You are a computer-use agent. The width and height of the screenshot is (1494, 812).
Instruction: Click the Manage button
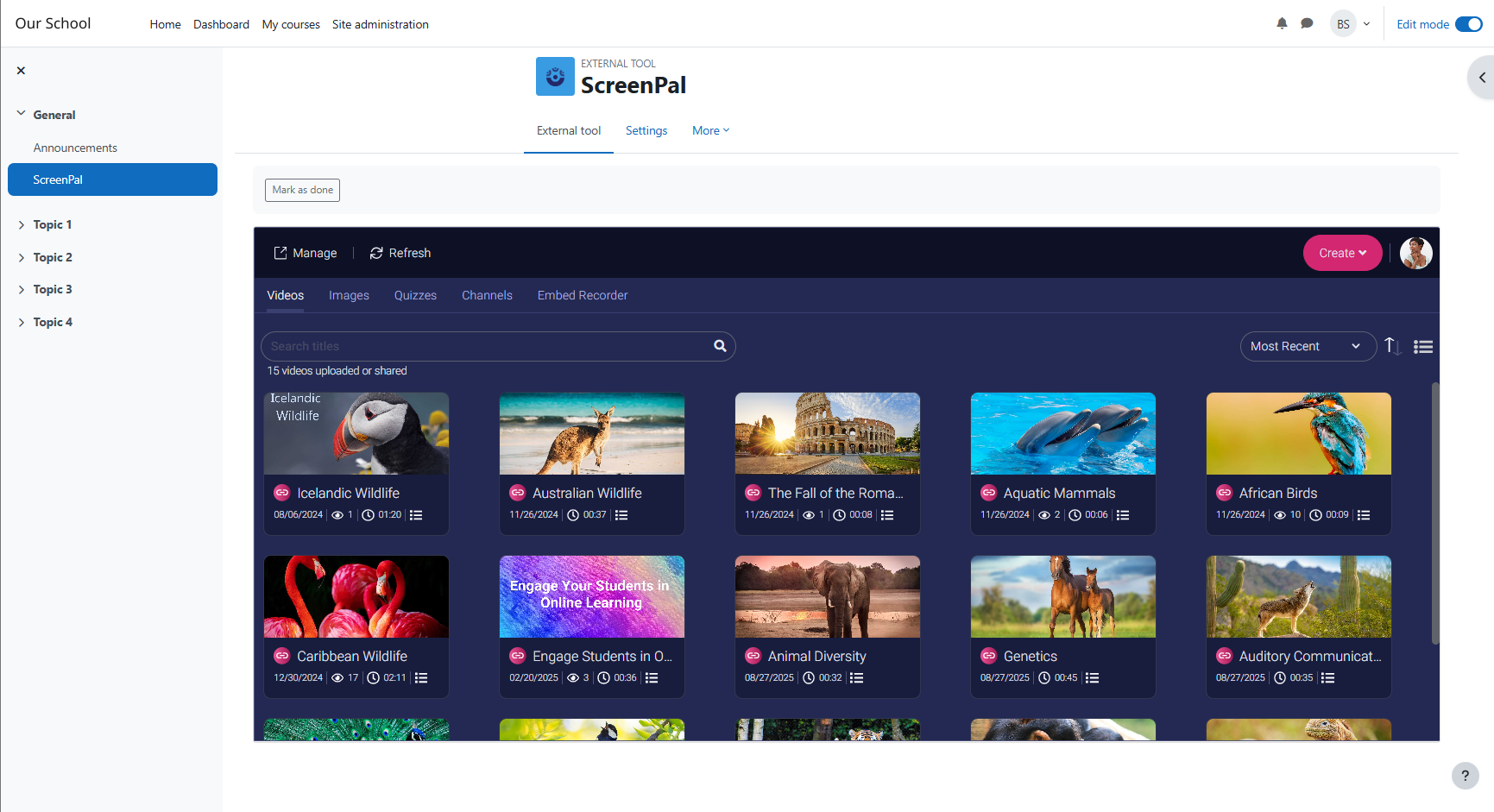(x=305, y=253)
